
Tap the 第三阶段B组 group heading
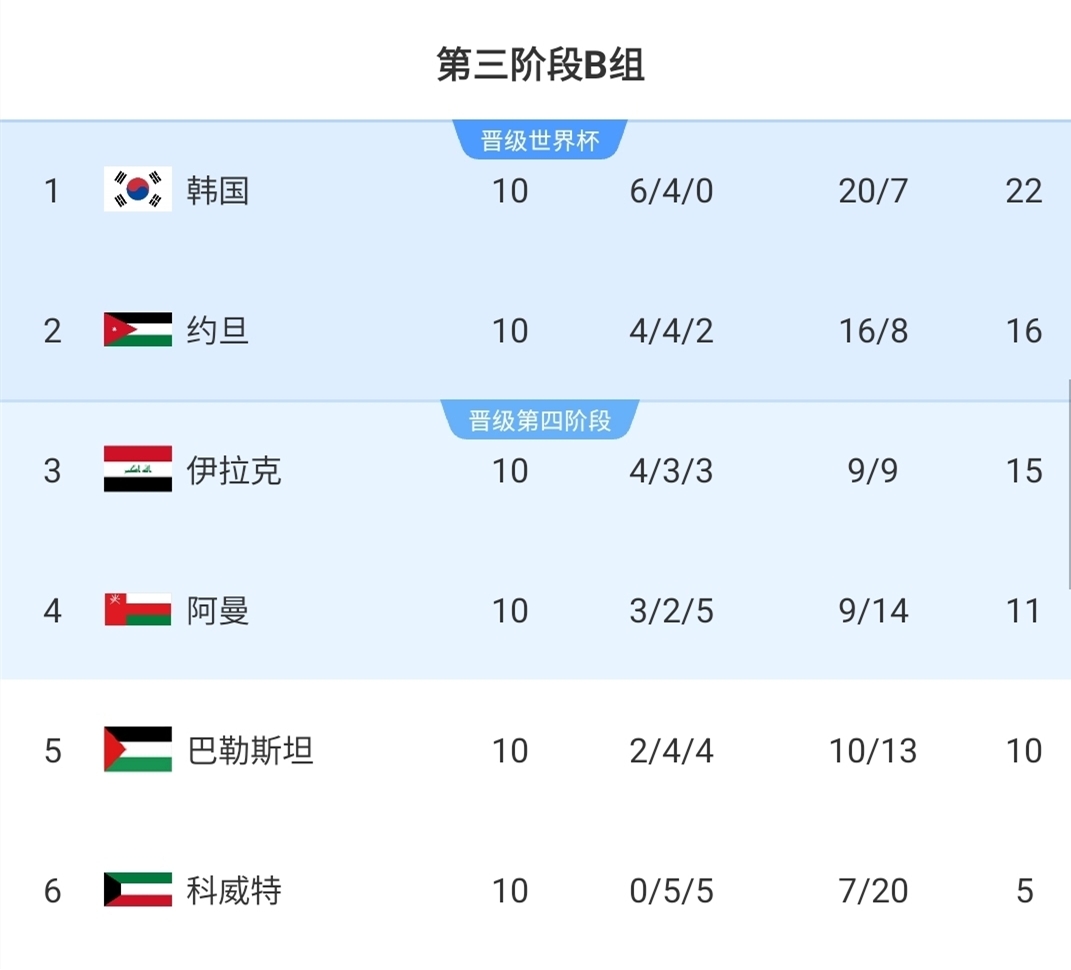coord(540,65)
